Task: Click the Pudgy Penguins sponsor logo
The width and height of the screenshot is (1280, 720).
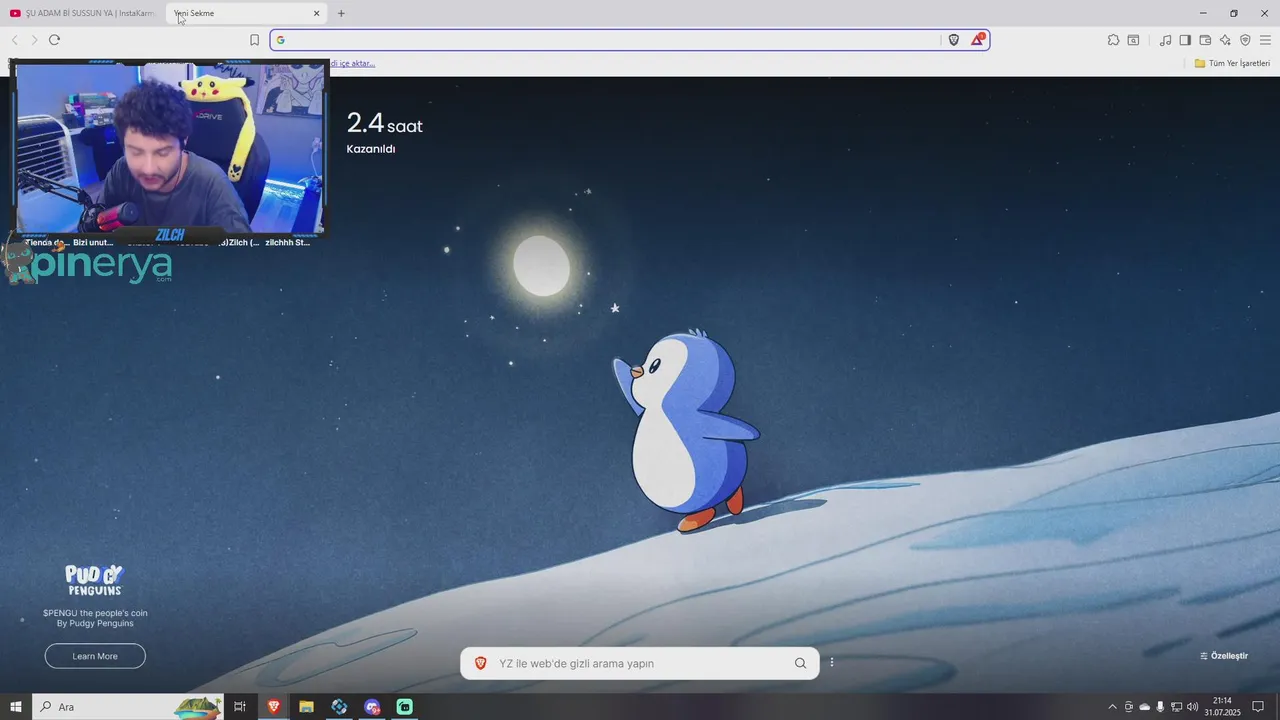Action: tap(95, 580)
